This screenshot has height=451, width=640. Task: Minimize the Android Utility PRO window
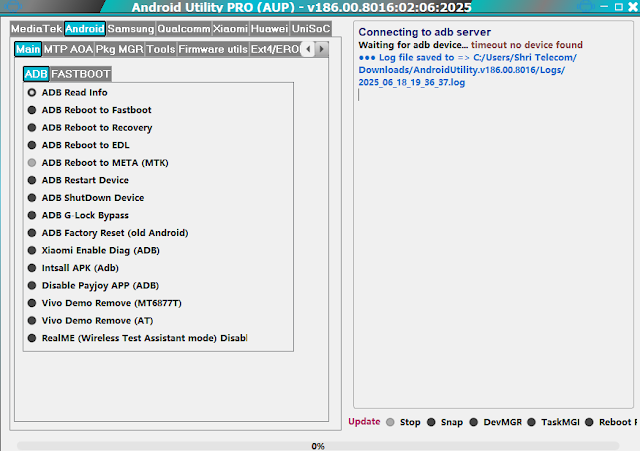tap(604, 7)
